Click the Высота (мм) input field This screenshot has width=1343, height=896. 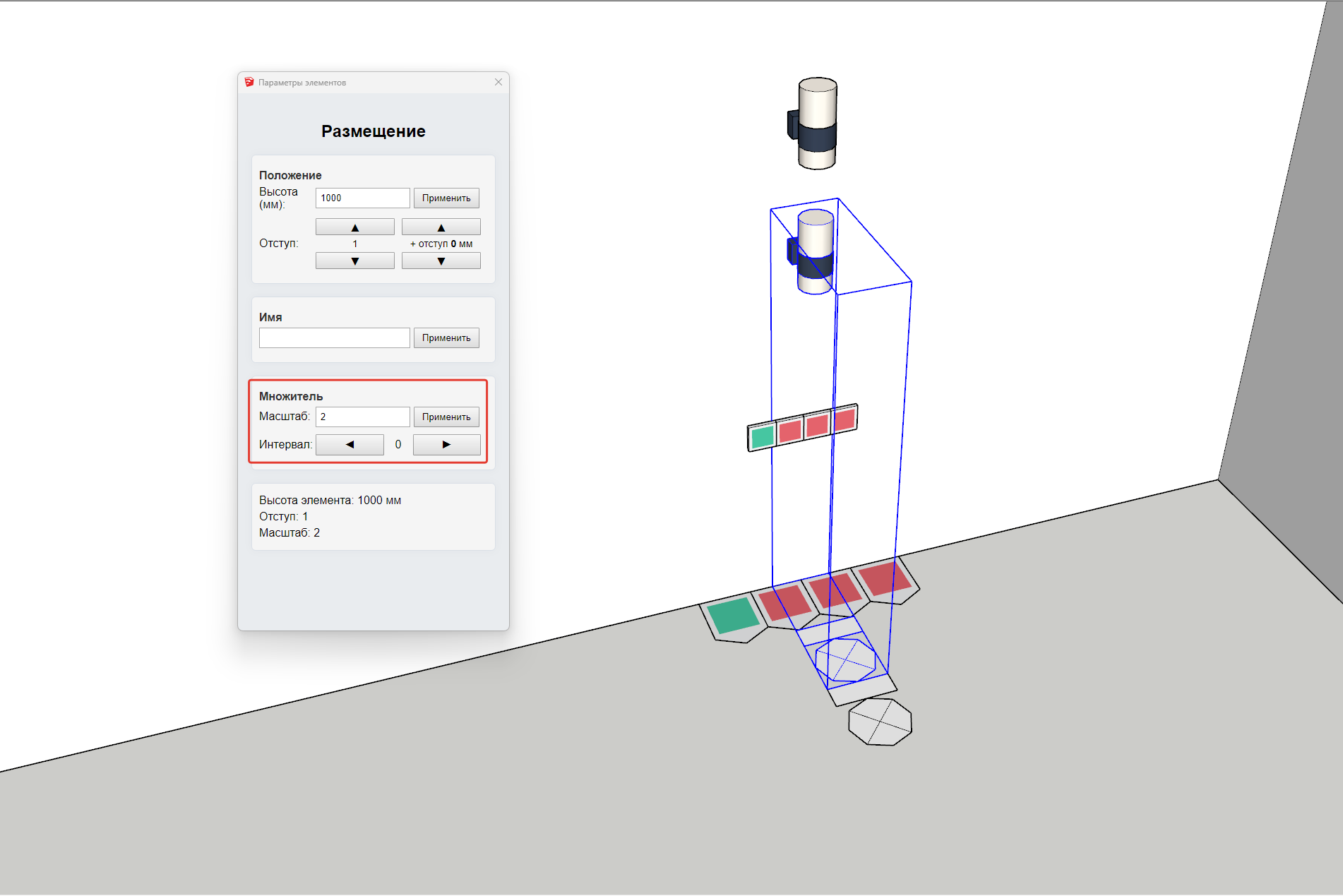[x=362, y=198]
